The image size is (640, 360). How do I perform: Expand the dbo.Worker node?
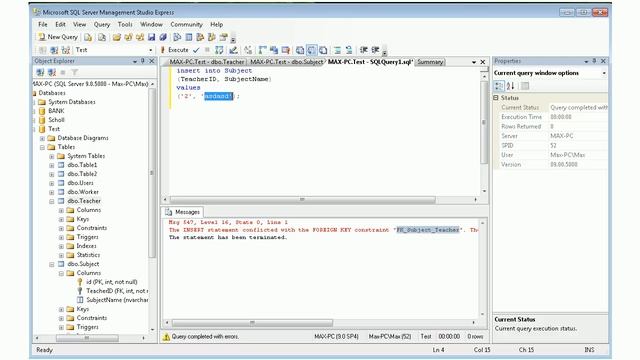(52, 192)
